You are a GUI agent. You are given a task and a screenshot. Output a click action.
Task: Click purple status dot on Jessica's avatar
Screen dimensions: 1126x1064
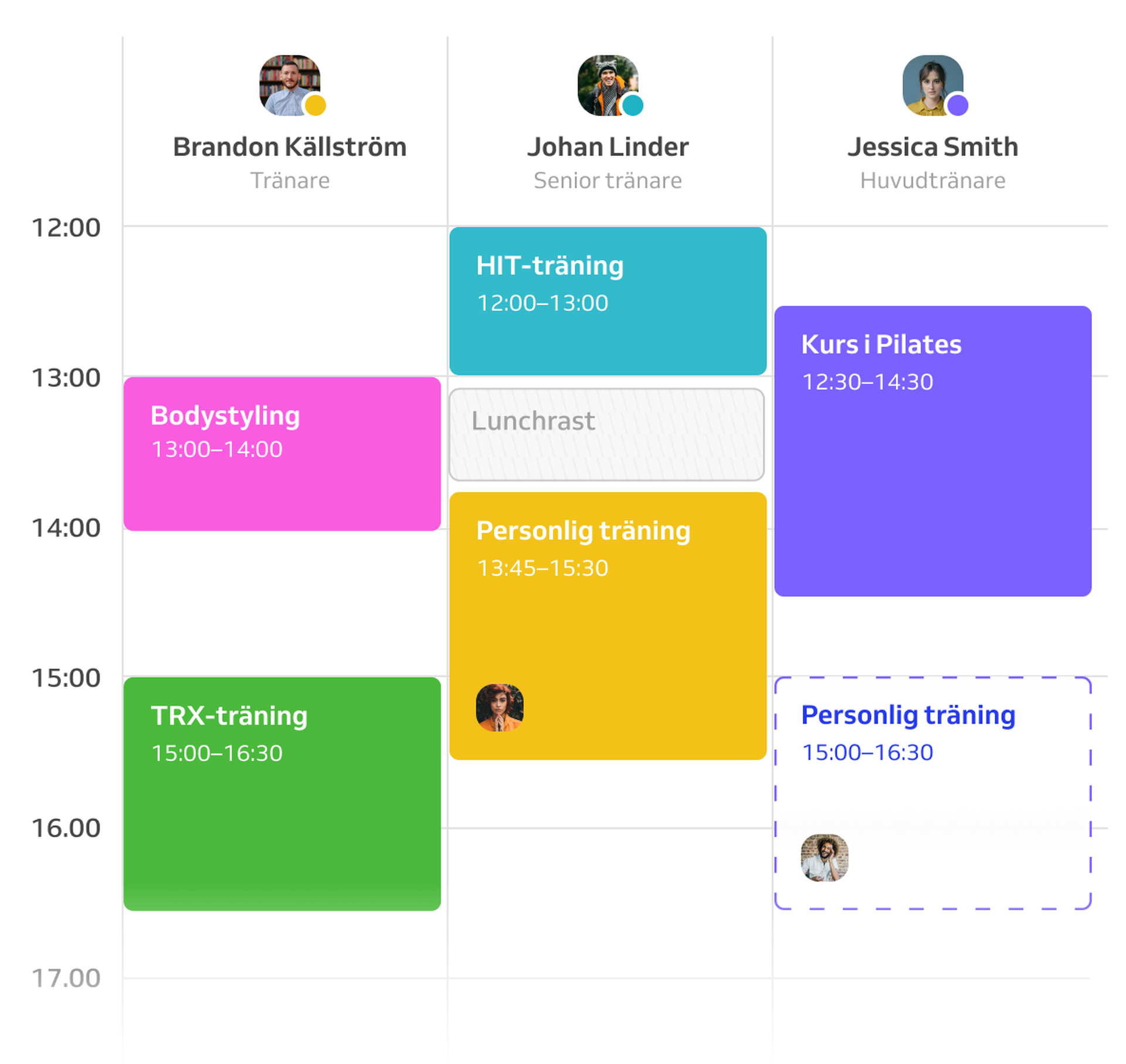pyautogui.click(x=958, y=106)
